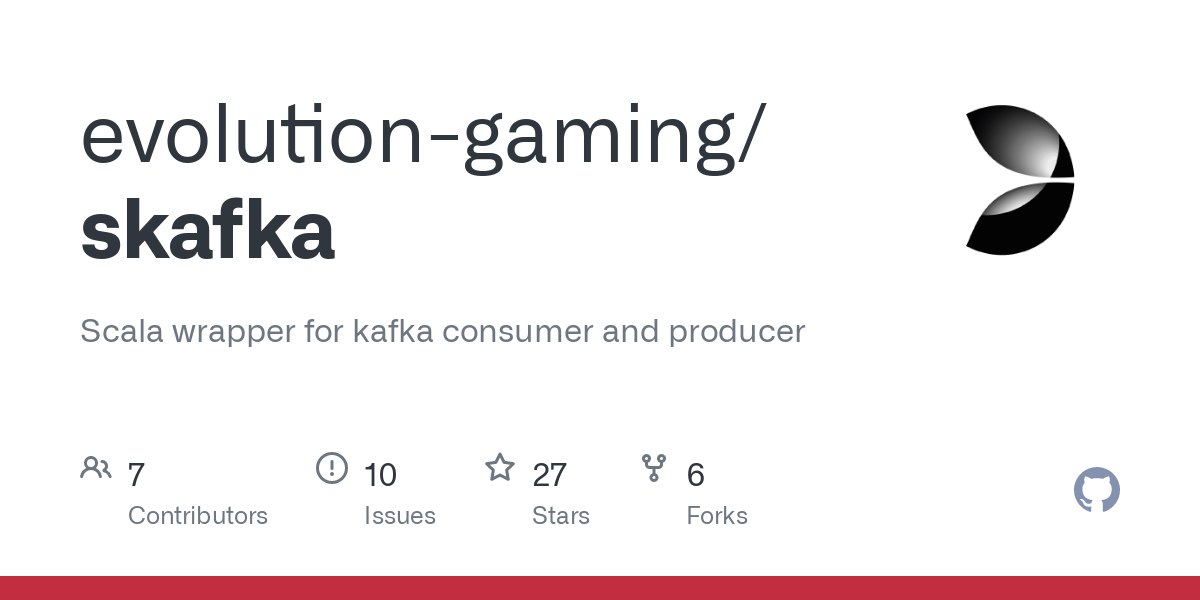Open the evolution-gaming owner name
The image size is (1200, 600).
click(423, 139)
